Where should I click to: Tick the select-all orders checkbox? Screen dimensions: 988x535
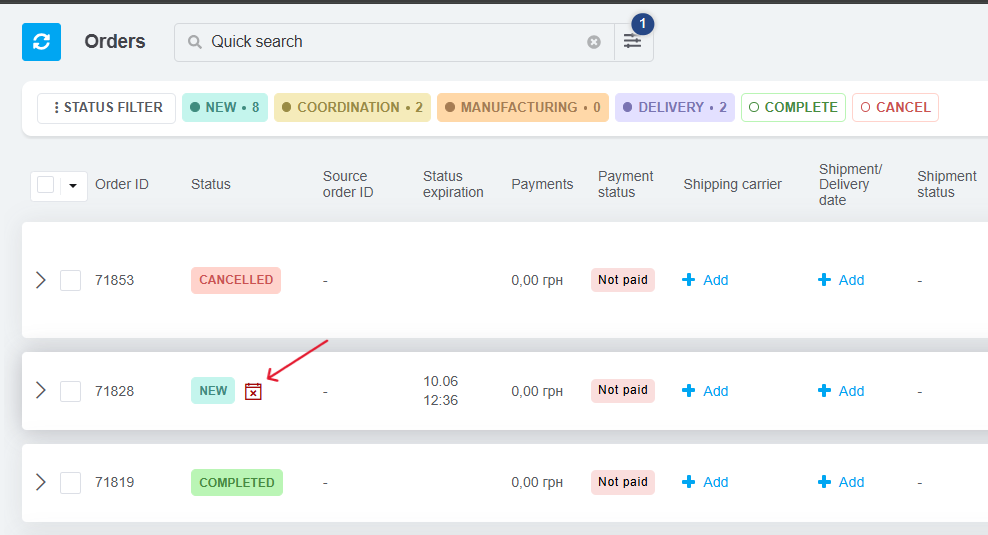[x=45, y=185]
